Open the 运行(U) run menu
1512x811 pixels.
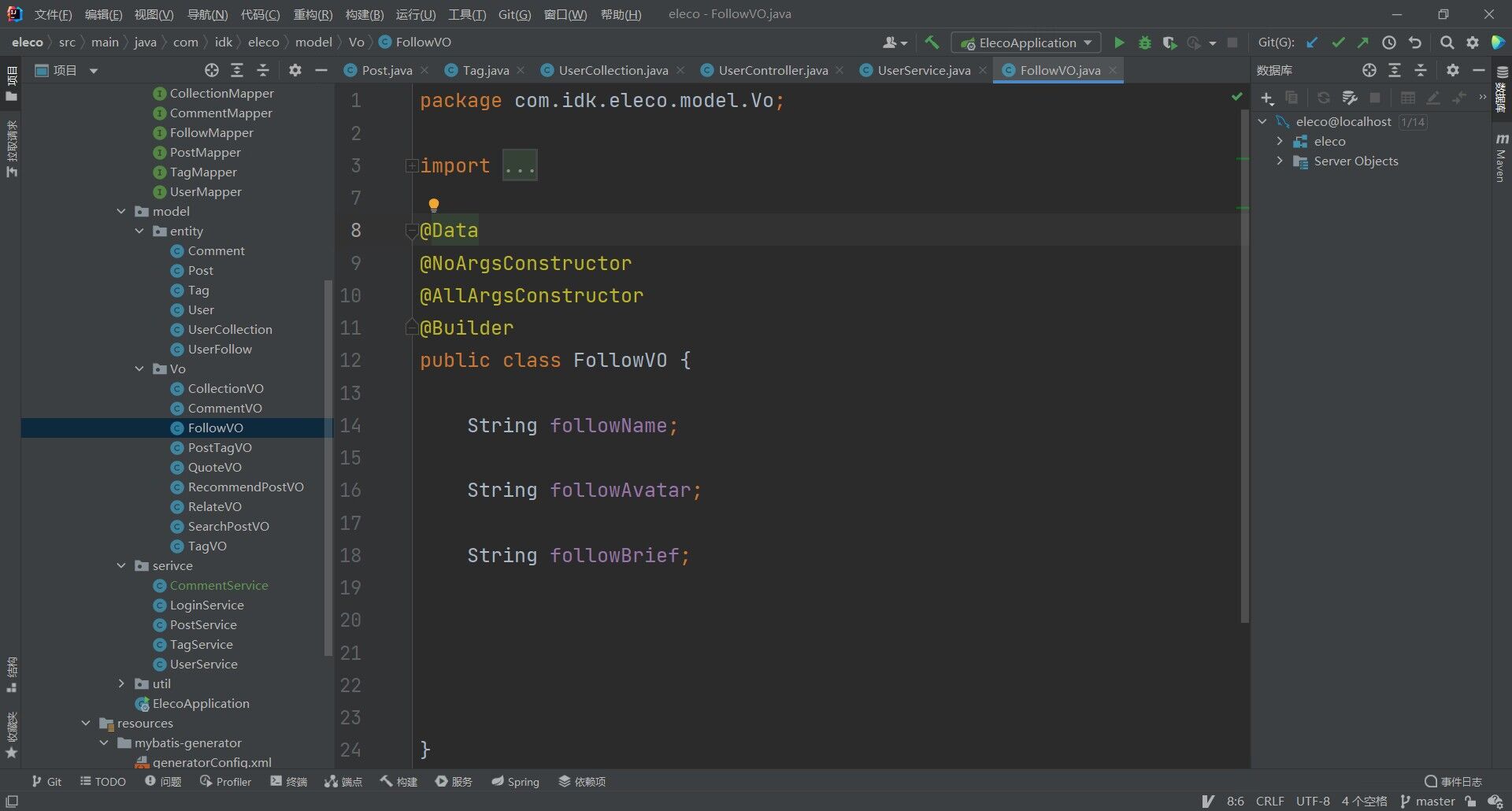point(416,14)
